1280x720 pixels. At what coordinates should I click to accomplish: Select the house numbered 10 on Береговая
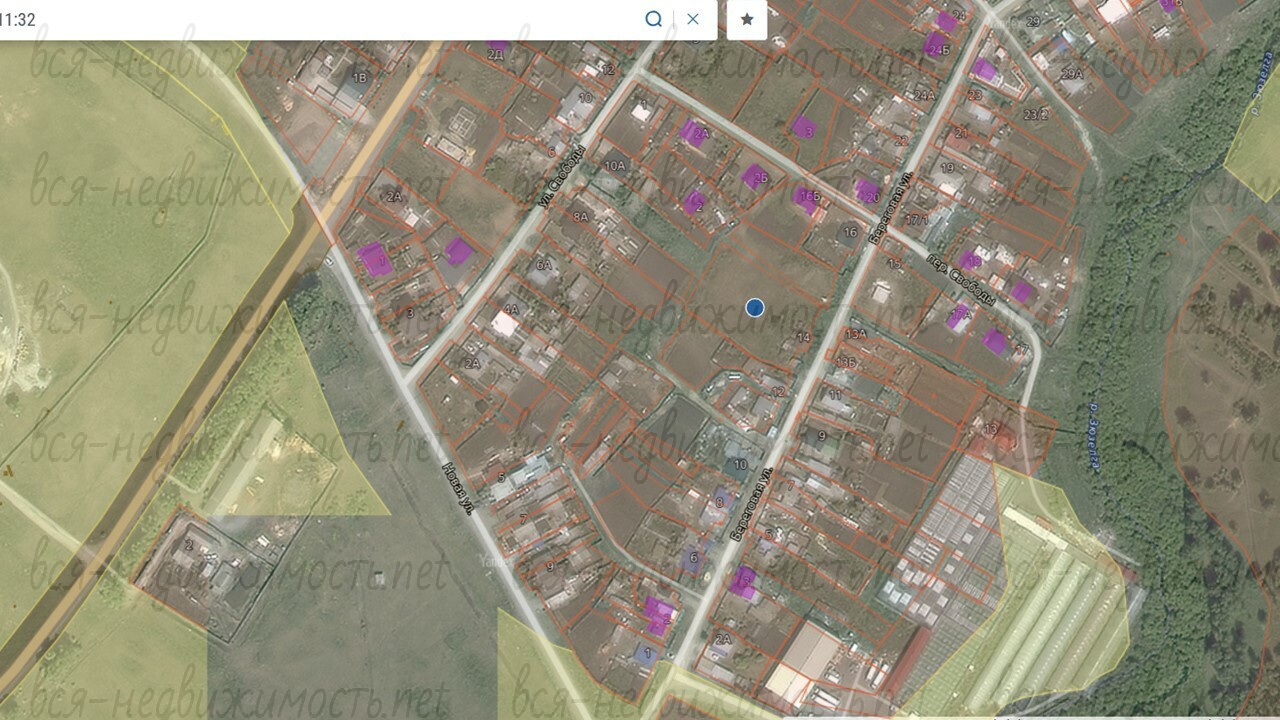(740, 465)
